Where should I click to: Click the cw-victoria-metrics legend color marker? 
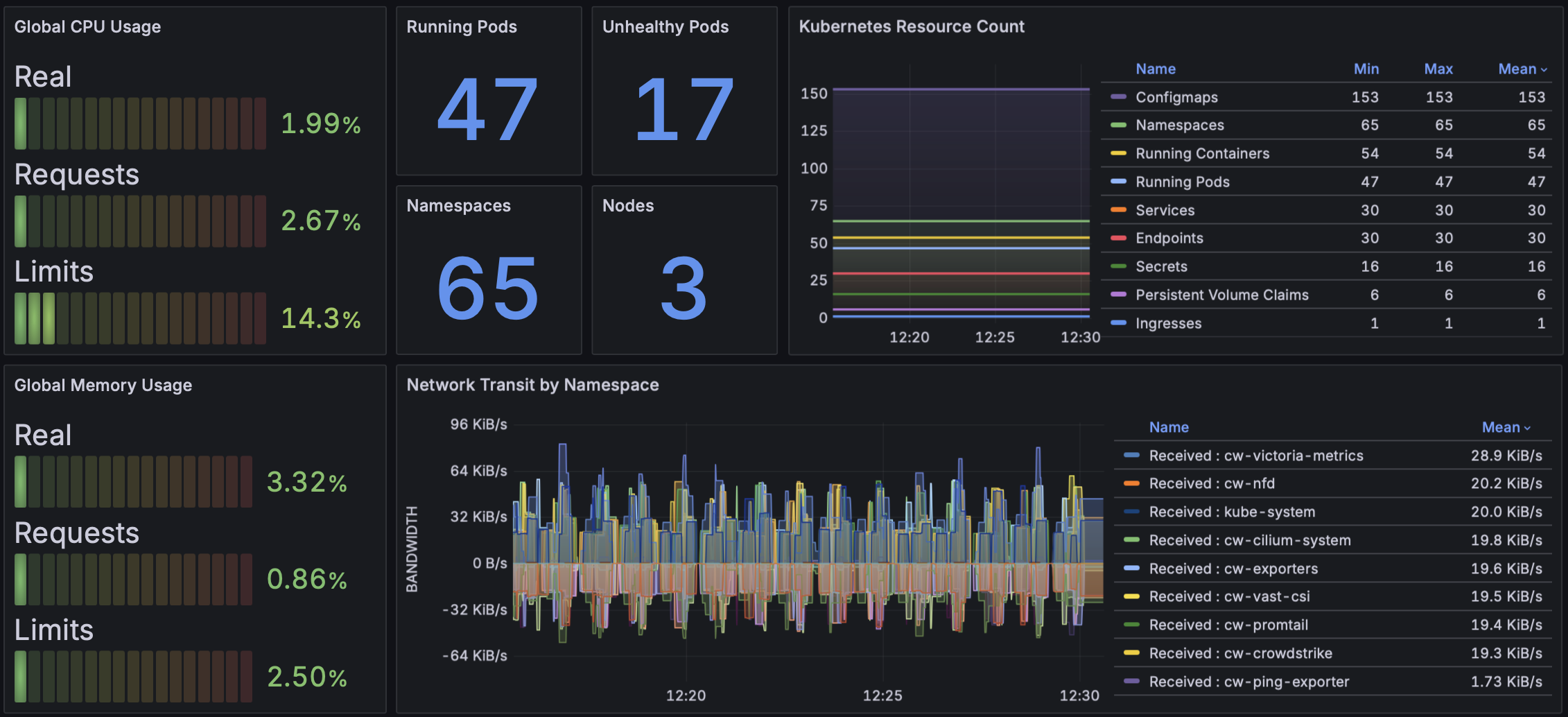pyautogui.click(x=1131, y=456)
